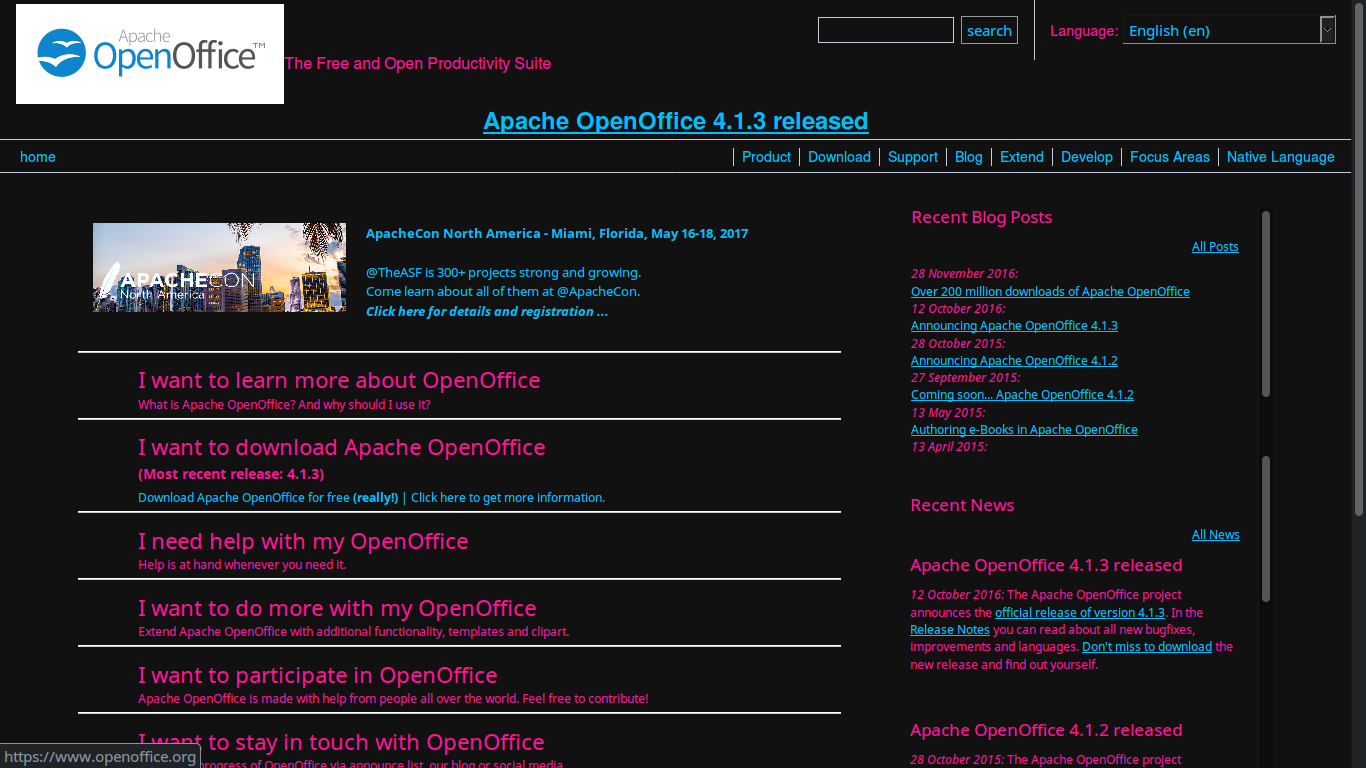Open the Product menu item
1366x768 pixels.
coord(766,157)
